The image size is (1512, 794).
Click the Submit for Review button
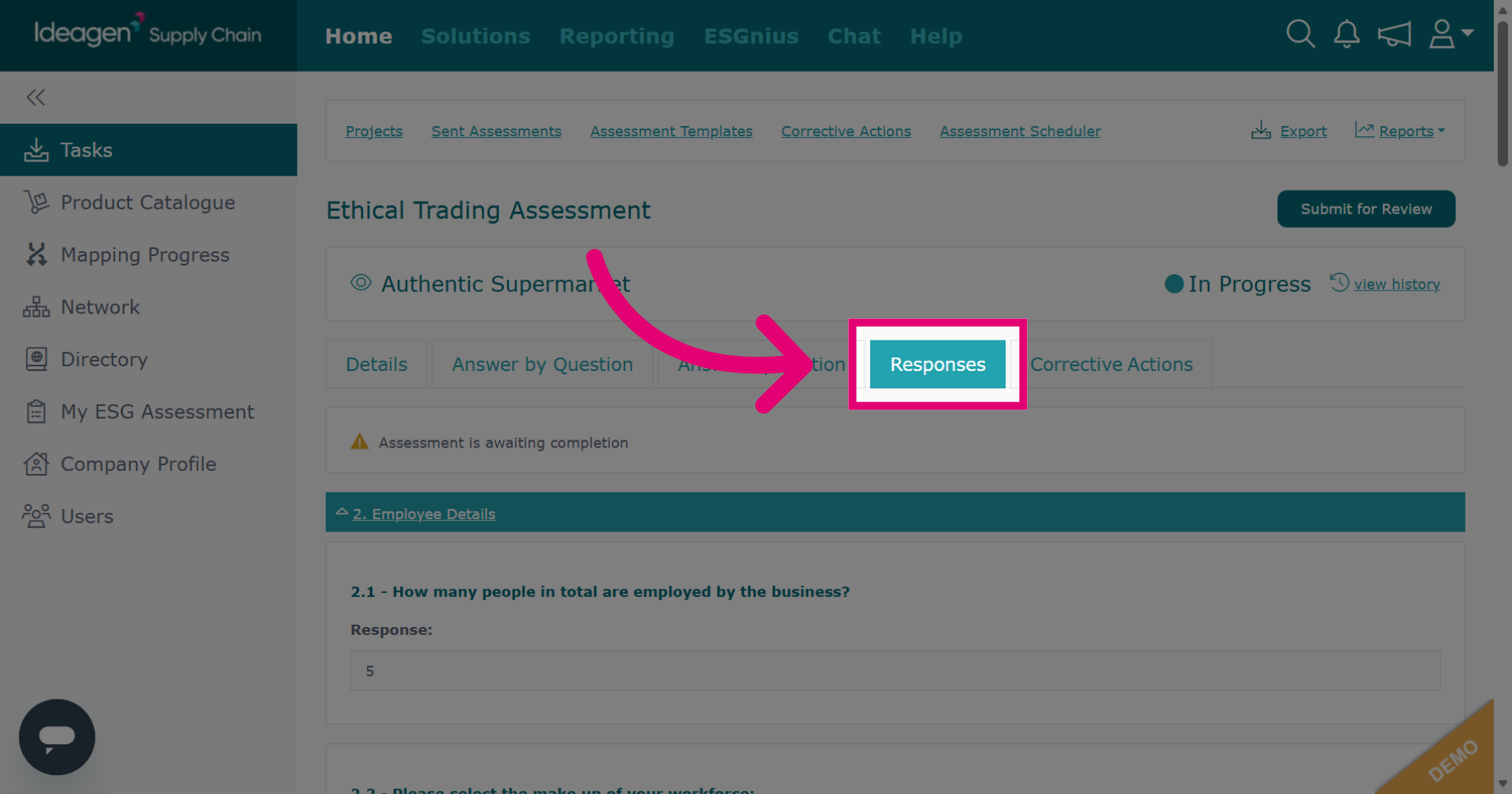(1366, 209)
